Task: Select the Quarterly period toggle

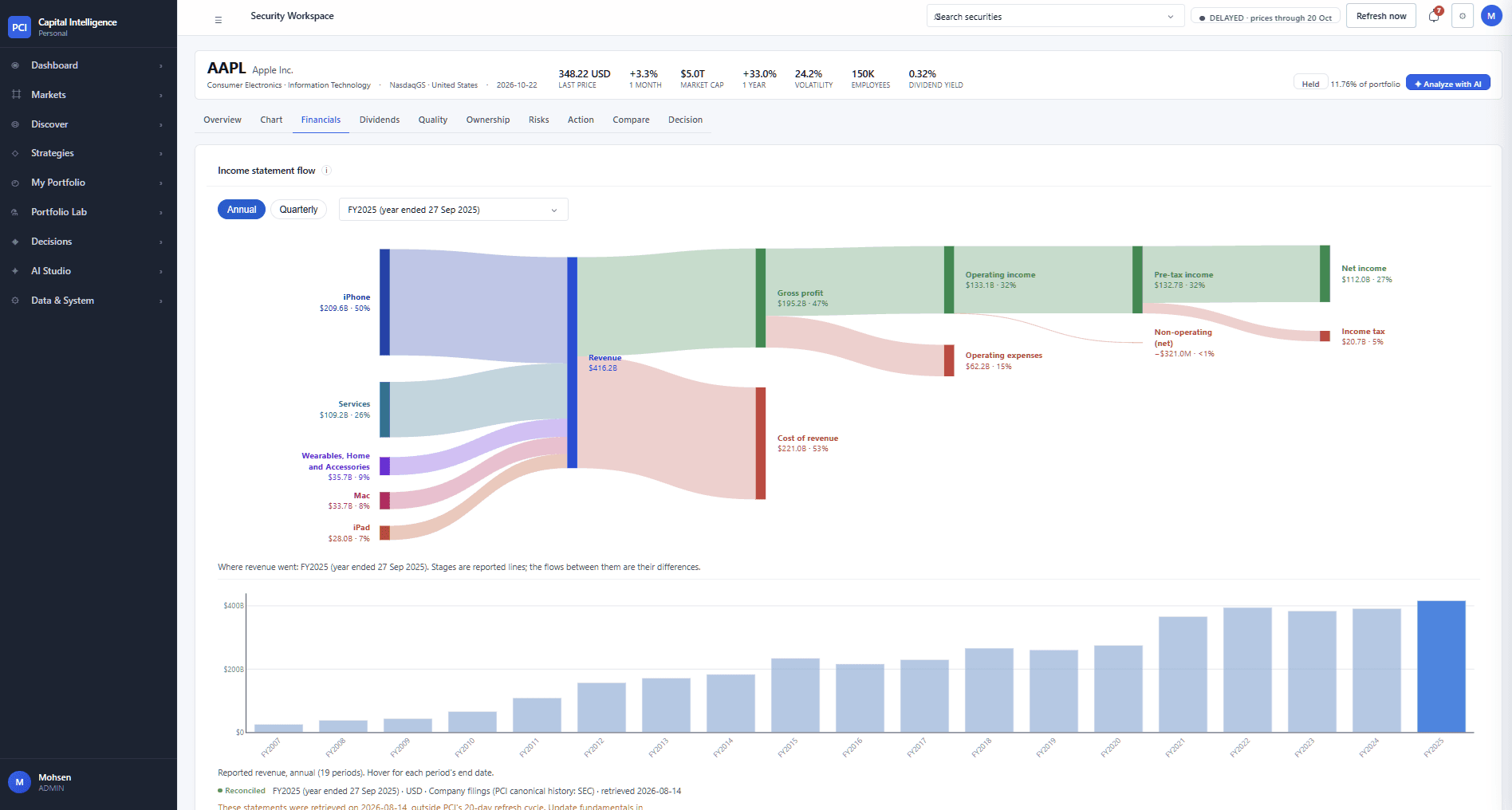Action: click(x=298, y=210)
